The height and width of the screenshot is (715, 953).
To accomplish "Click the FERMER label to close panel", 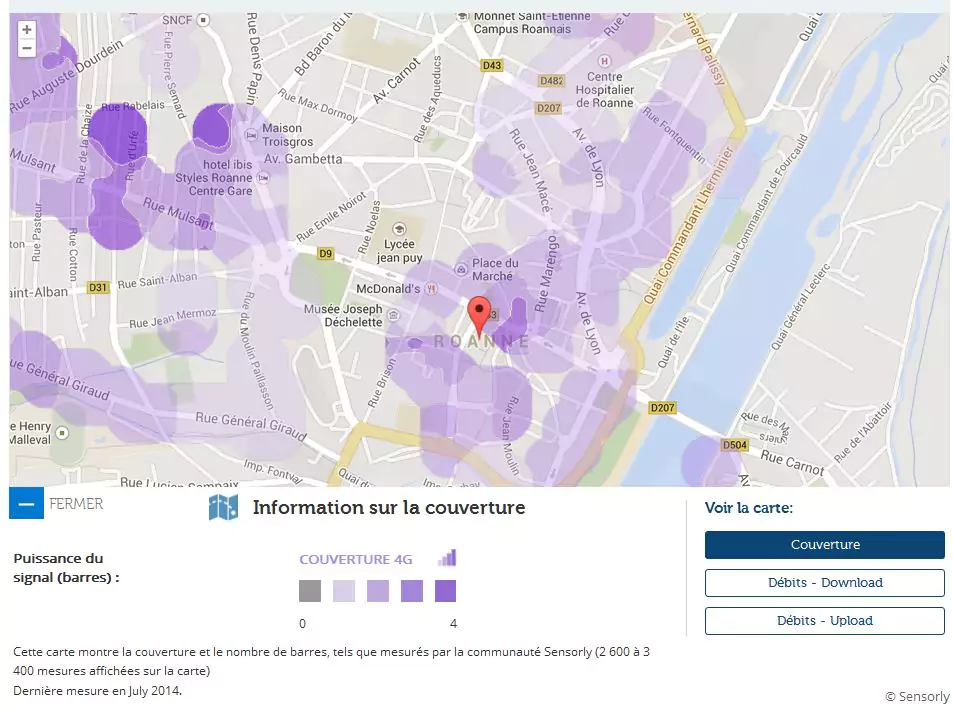I will [x=76, y=503].
